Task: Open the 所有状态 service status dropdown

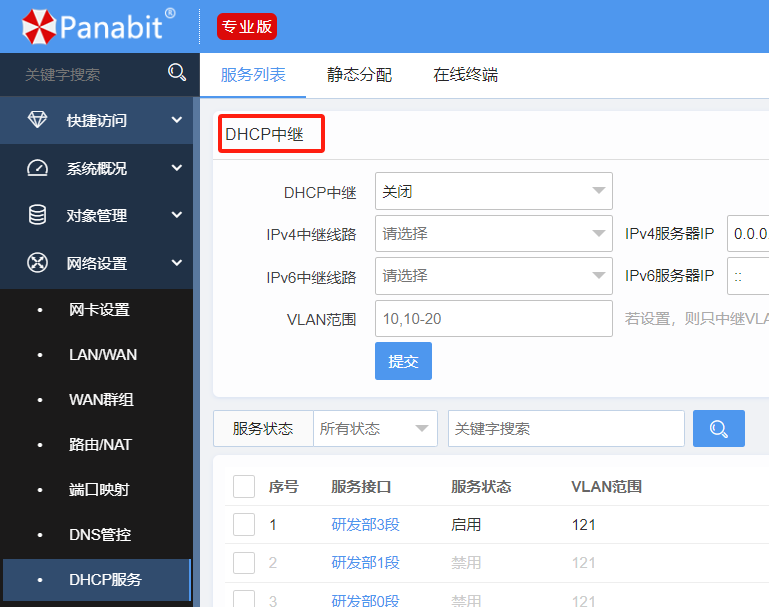Action: tap(375, 429)
